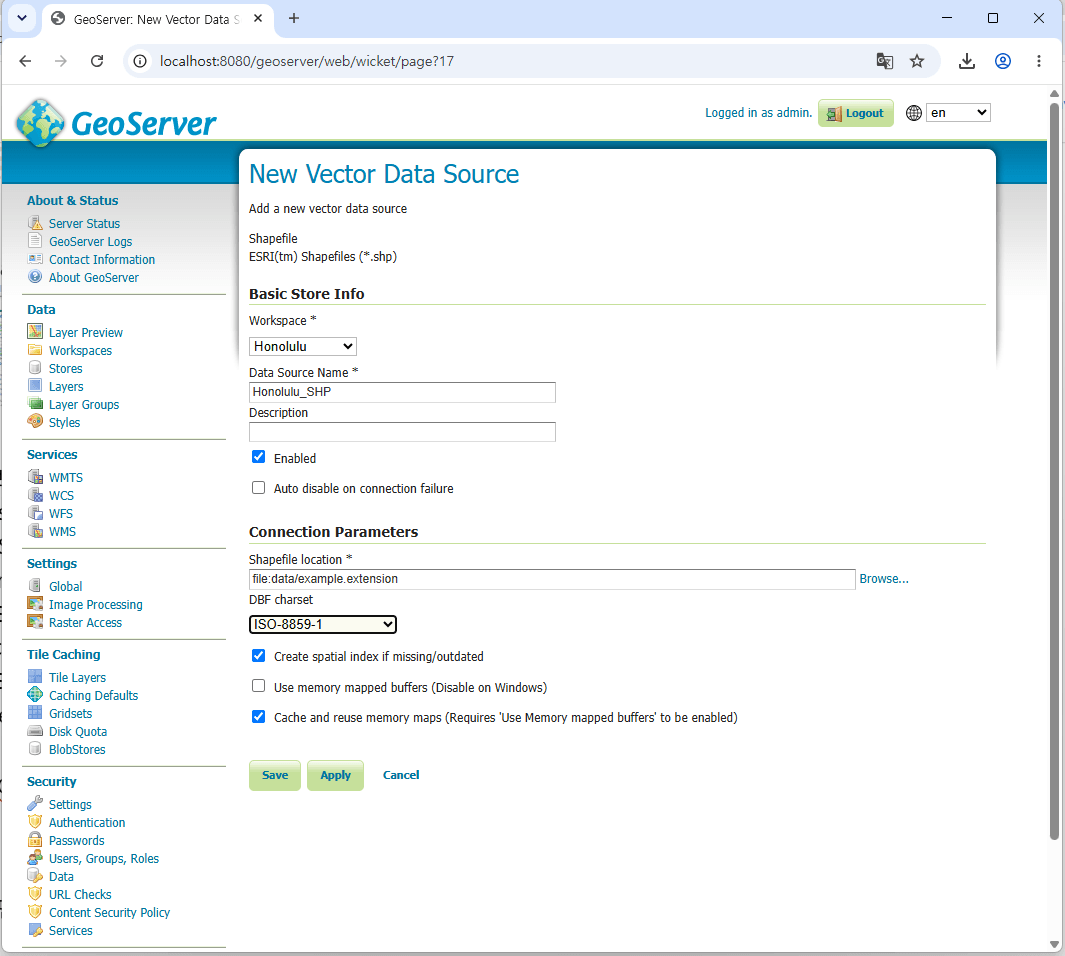Open the URL Checks link
Image resolution: width=1065 pixels, height=956 pixels.
tap(80, 894)
